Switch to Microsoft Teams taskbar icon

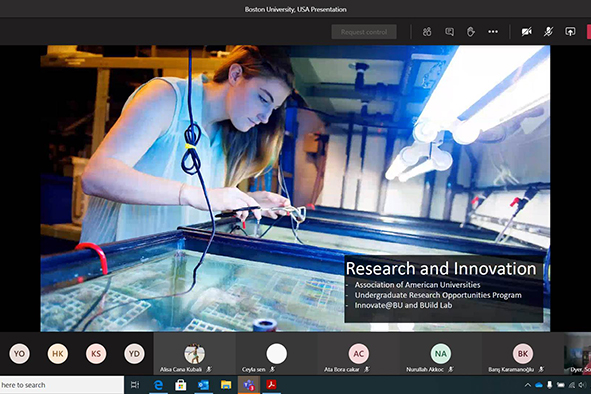click(249, 385)
